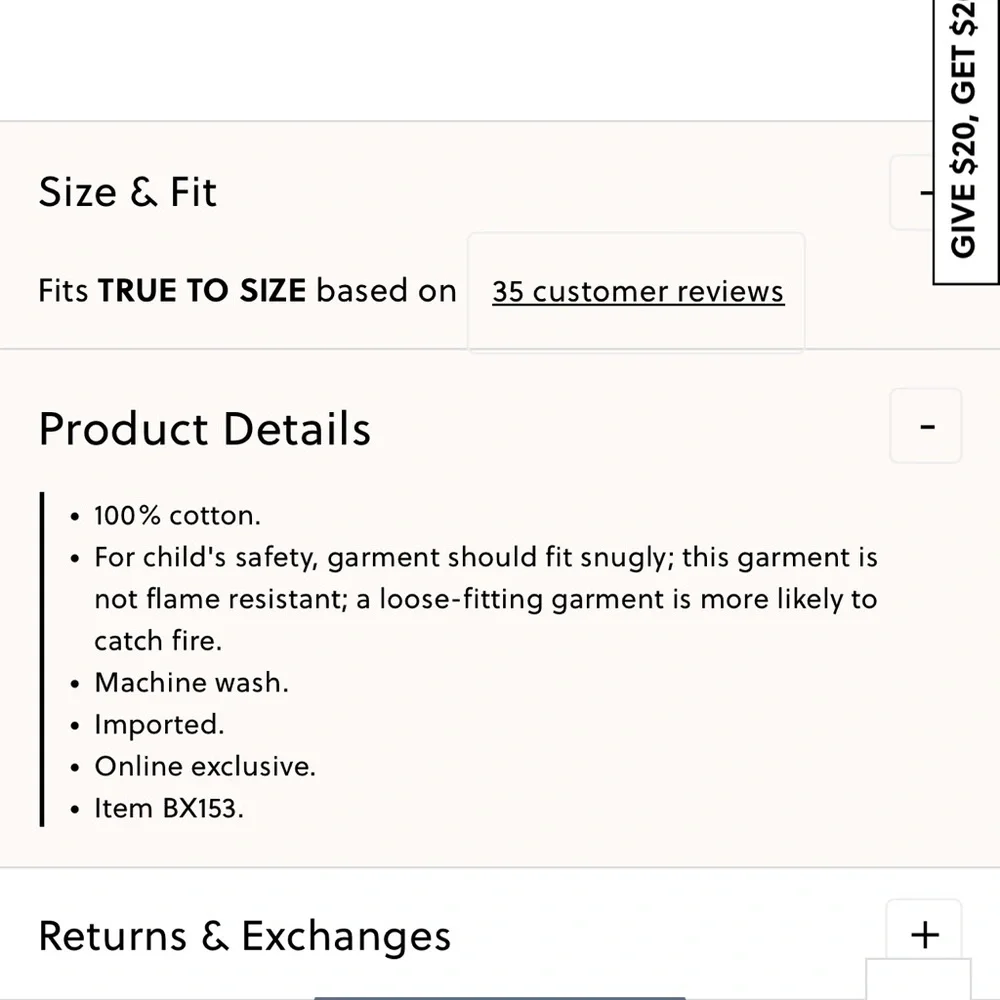Click the 'catch fire.' line of text
Image resolution: width=1000 pixels, height=1000 pixels.
158,641
